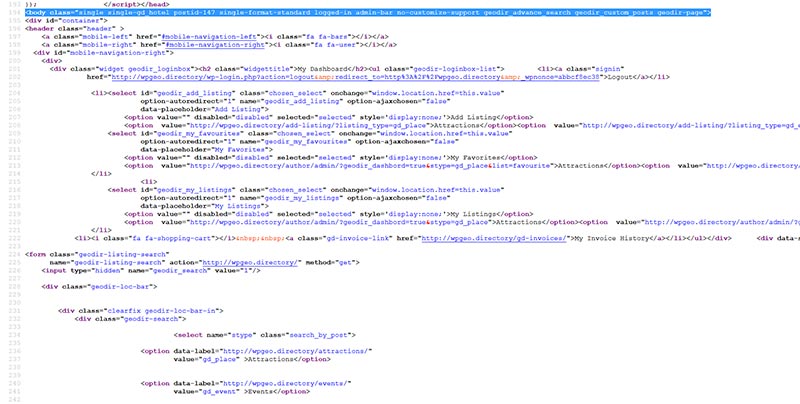Image resolution: width=800 pixels, height=404 pixels.
Task: Click the select name "stype" value
Action: pos(242,335)
